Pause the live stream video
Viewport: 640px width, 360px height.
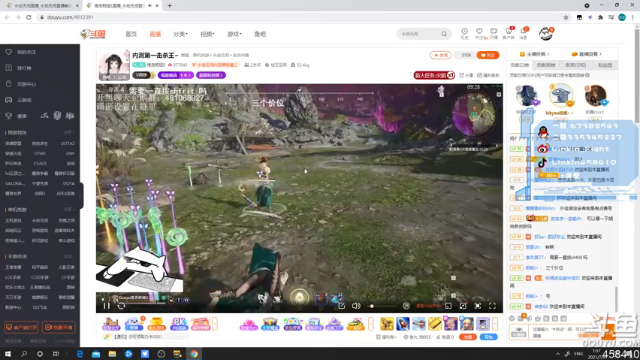pos(107,306)
